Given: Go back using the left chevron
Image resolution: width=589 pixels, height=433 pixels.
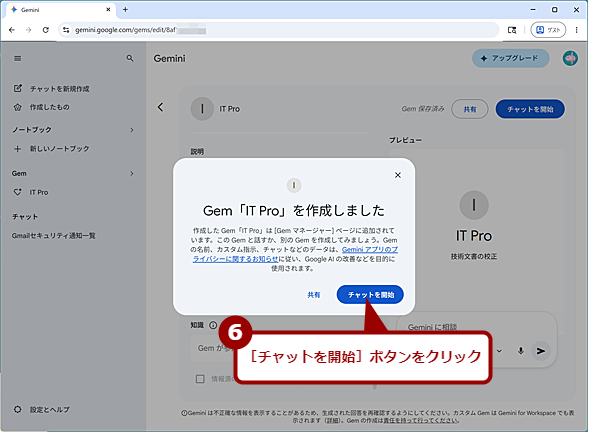Looking at the screenshot, I should [x=160, y=107].
